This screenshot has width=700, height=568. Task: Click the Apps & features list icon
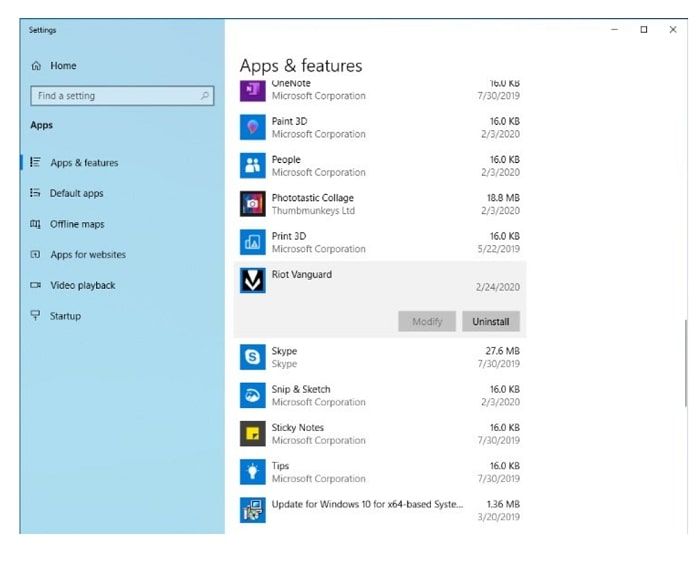(35, 162)
